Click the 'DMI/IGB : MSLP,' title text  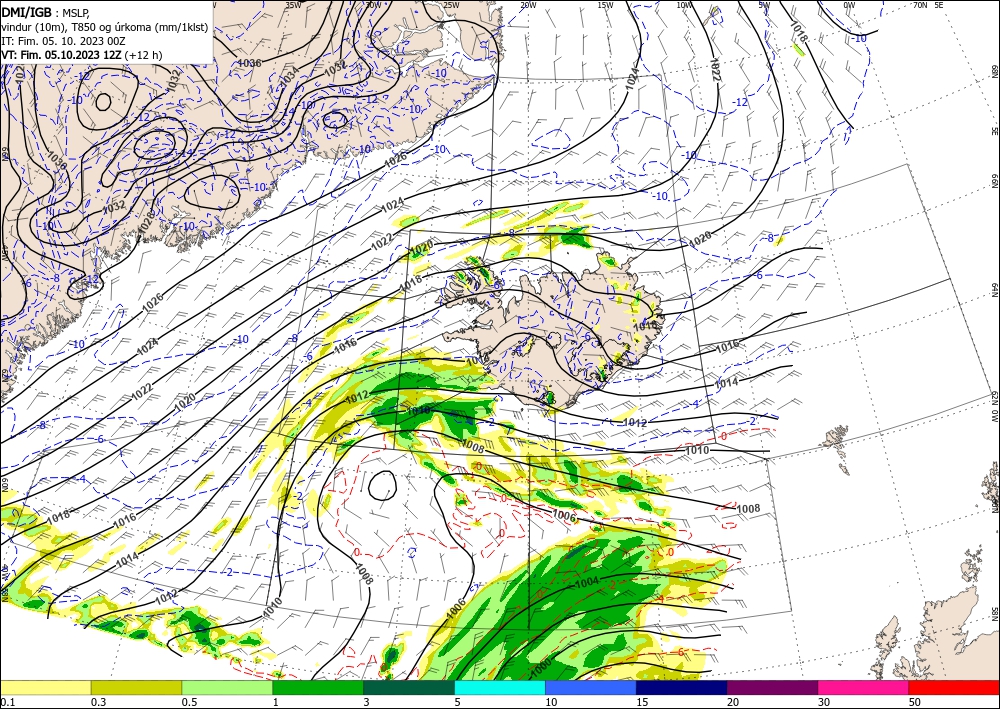[46, 12]
